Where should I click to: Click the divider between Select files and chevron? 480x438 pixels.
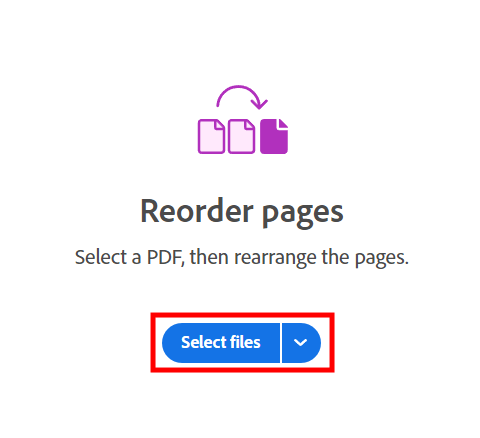281,343
